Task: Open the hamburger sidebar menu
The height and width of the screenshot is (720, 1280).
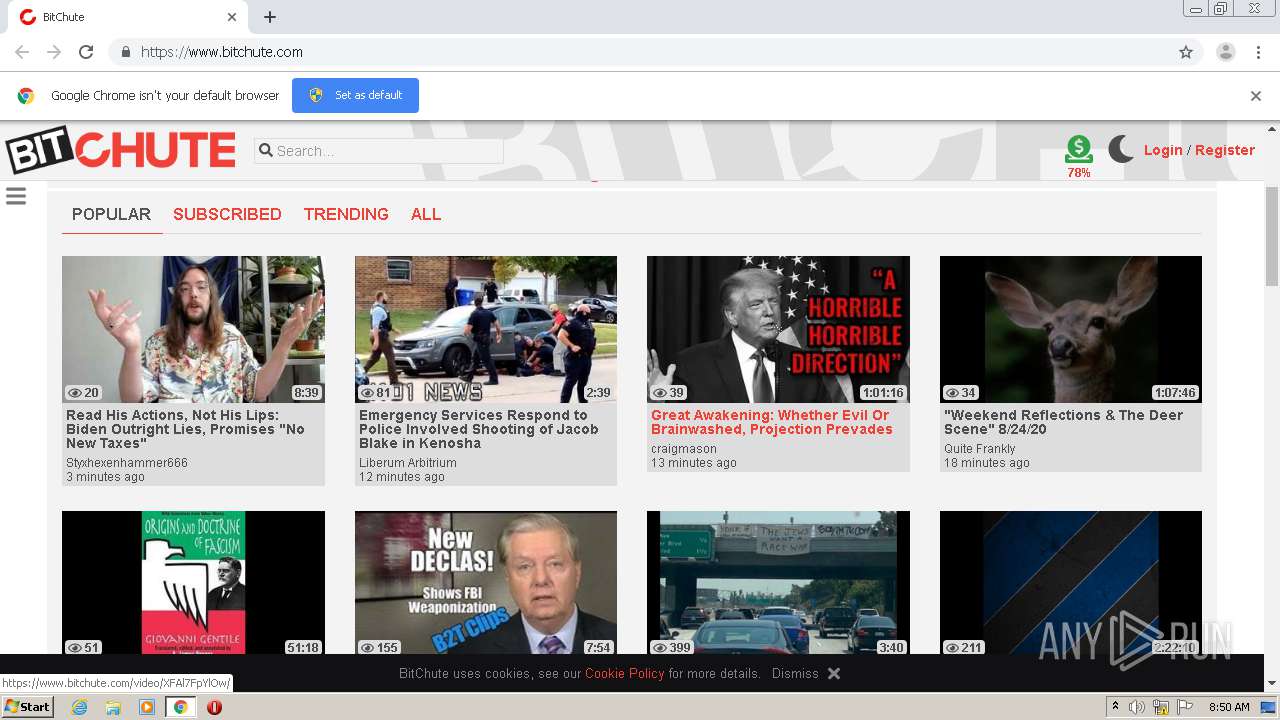Action: tap(16, 196)
